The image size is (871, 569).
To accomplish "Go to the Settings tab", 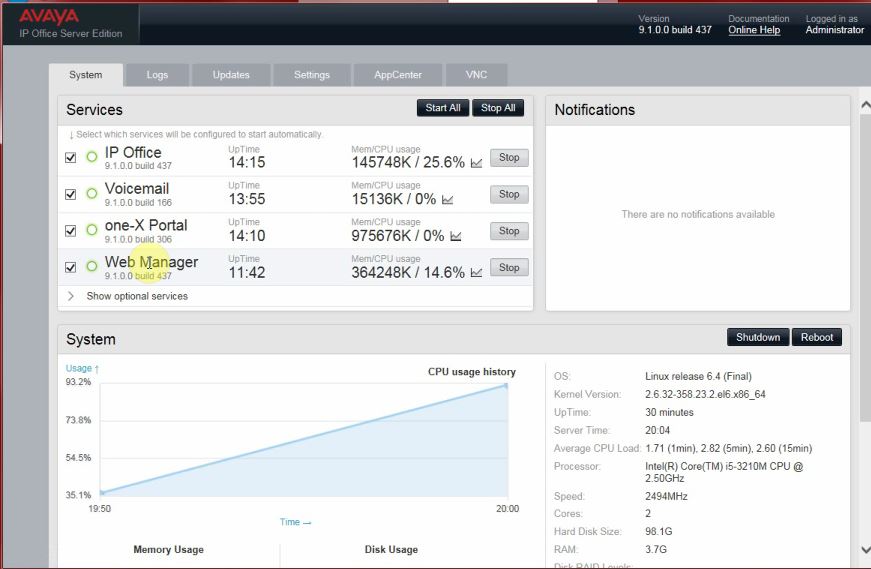I will (312, 75).
